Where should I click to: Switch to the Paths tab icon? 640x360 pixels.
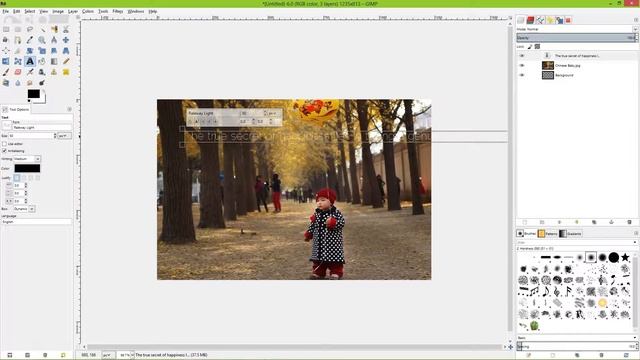[x=540, y=20]
